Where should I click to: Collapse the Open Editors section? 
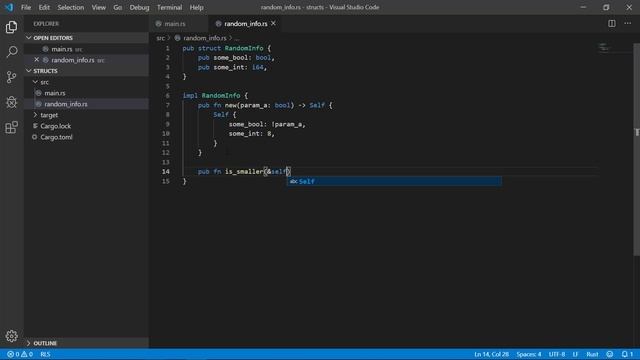[x=29, y=38]
